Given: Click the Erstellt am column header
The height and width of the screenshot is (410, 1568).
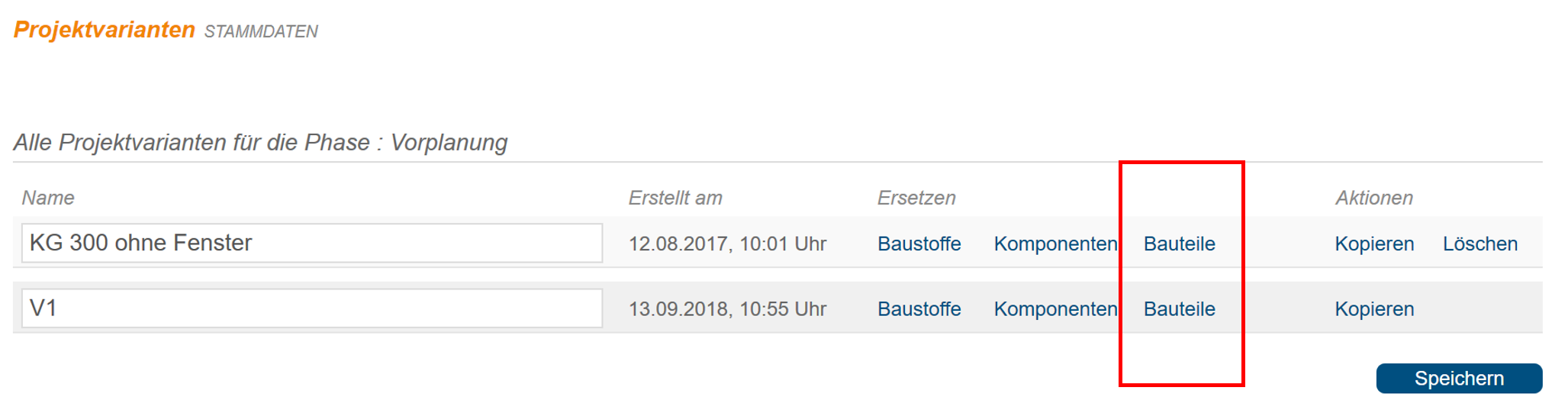Looking at the screenshot, I should pyautogui.click(x=675, y=198).
